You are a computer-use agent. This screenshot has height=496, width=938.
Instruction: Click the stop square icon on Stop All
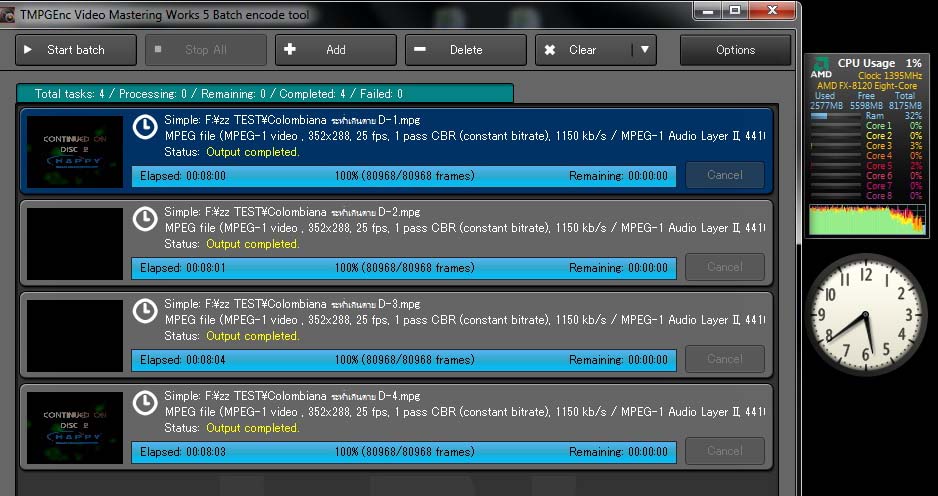(x=158, y=49)
